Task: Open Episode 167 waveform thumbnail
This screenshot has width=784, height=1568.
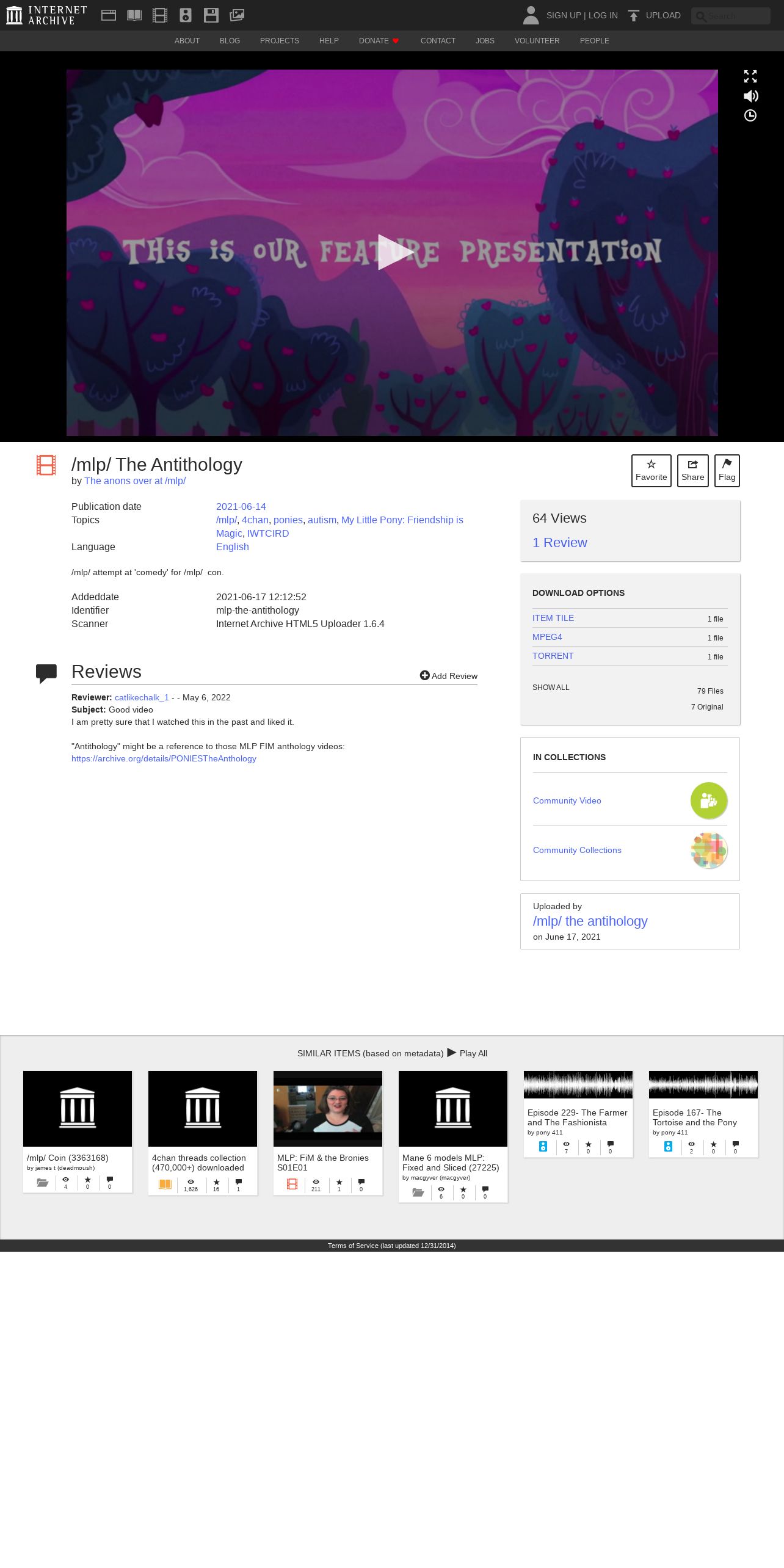Action: (x=703, y=1085)
